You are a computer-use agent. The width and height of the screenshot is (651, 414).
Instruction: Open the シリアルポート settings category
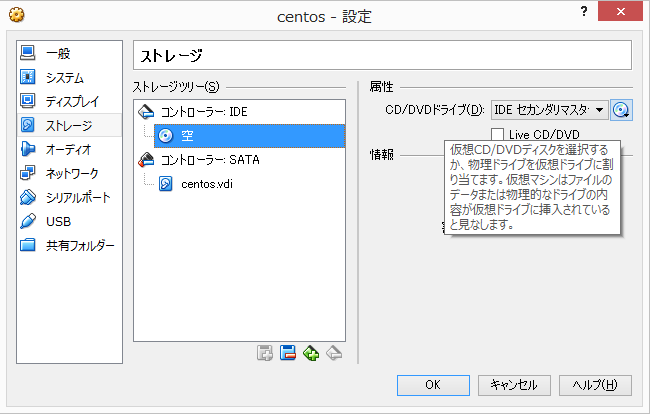click(69, 197)
